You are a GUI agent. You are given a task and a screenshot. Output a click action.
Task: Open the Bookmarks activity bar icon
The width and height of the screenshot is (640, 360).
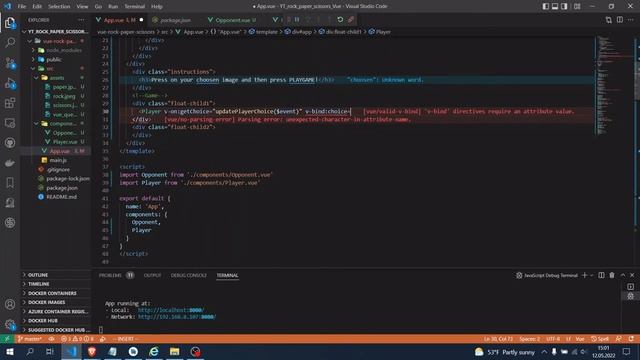[10, 183]
